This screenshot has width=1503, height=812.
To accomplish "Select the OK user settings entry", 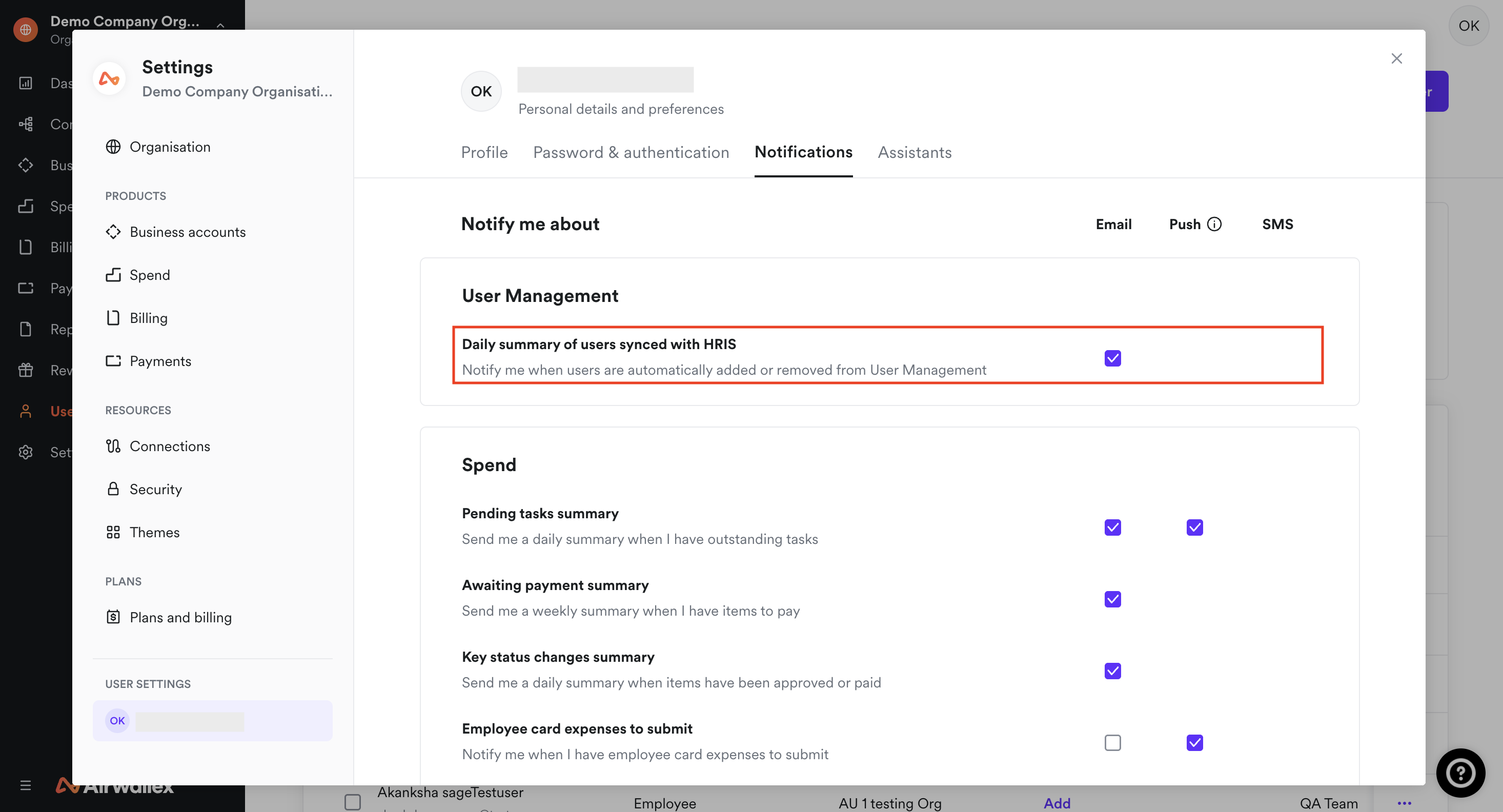I will coord(212,720).
